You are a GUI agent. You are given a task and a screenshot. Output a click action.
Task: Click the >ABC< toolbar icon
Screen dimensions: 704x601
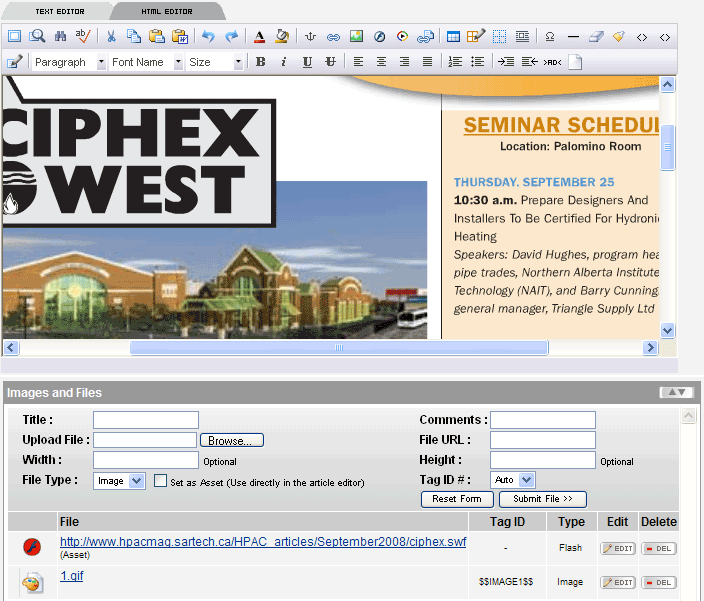pyautogui.click(x=553, y=62)
